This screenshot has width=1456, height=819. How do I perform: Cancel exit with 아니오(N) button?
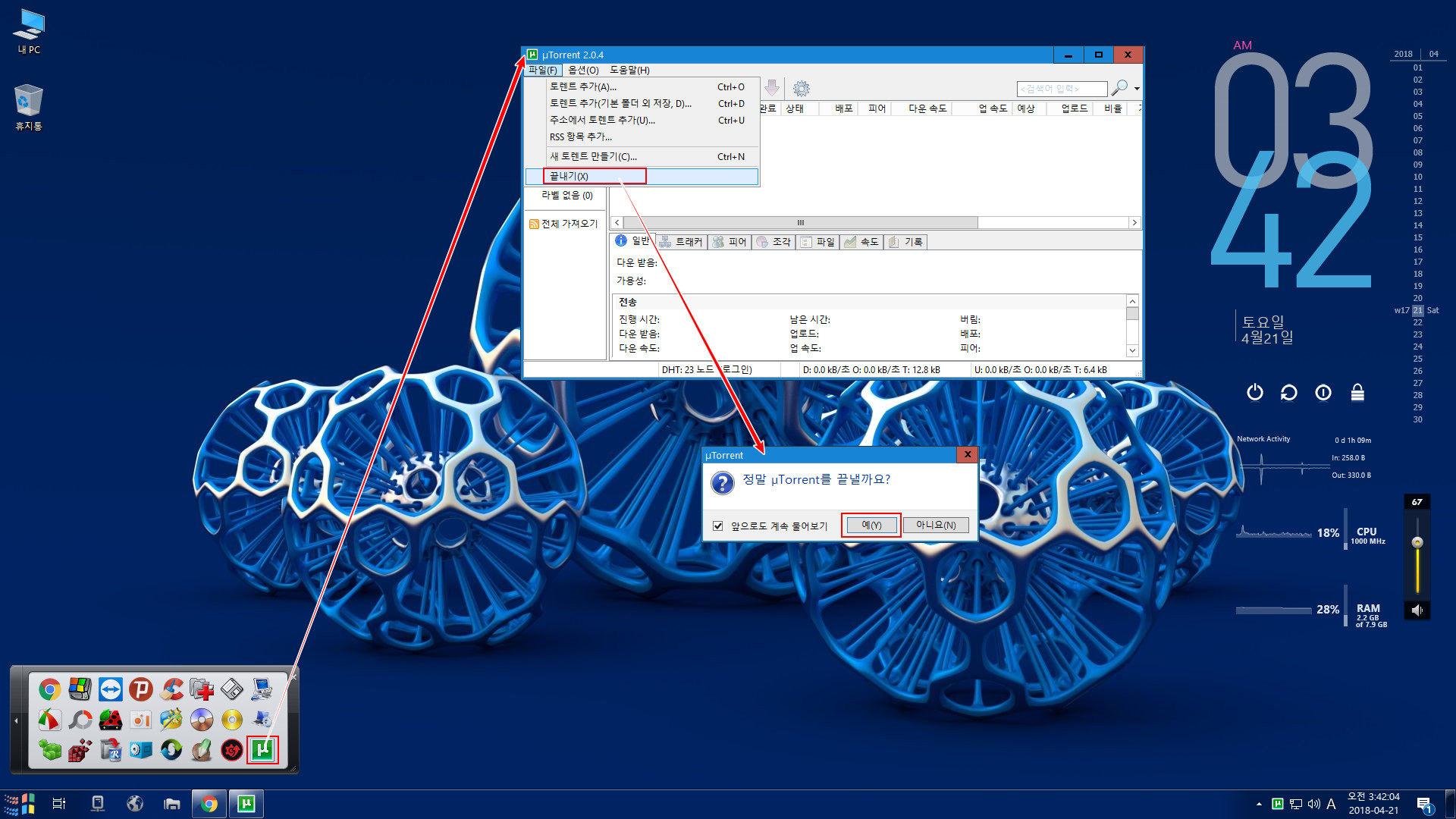[936, 525]
